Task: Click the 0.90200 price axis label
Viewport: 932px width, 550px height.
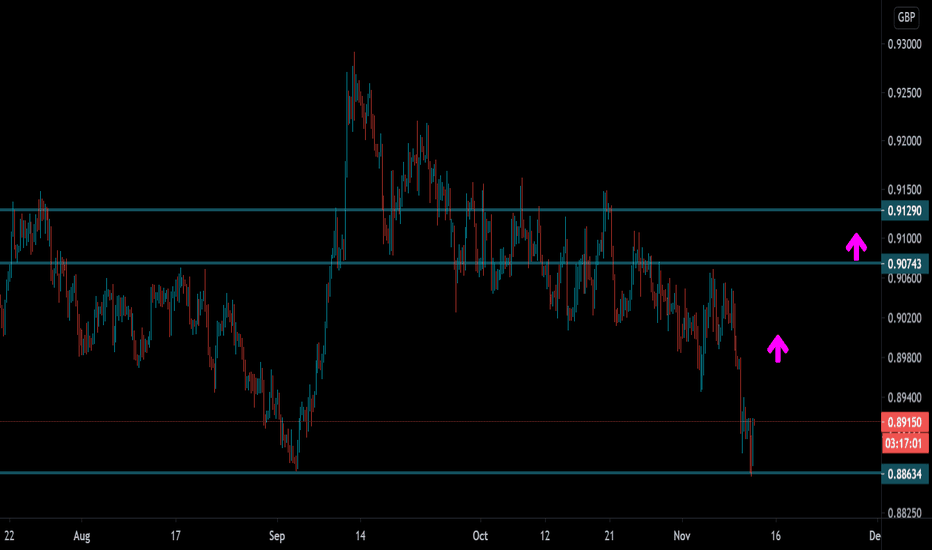Action: click(x=904, y=318)
